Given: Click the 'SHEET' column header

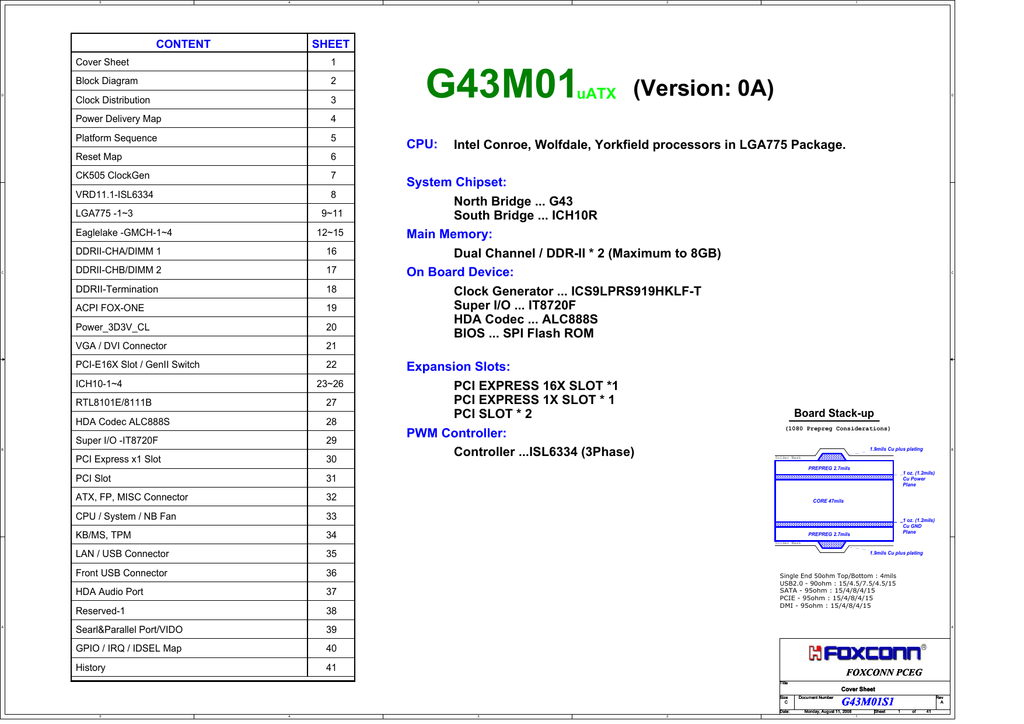Looking at the screenshot, I should pyautogui.click(x=330, y=44).
